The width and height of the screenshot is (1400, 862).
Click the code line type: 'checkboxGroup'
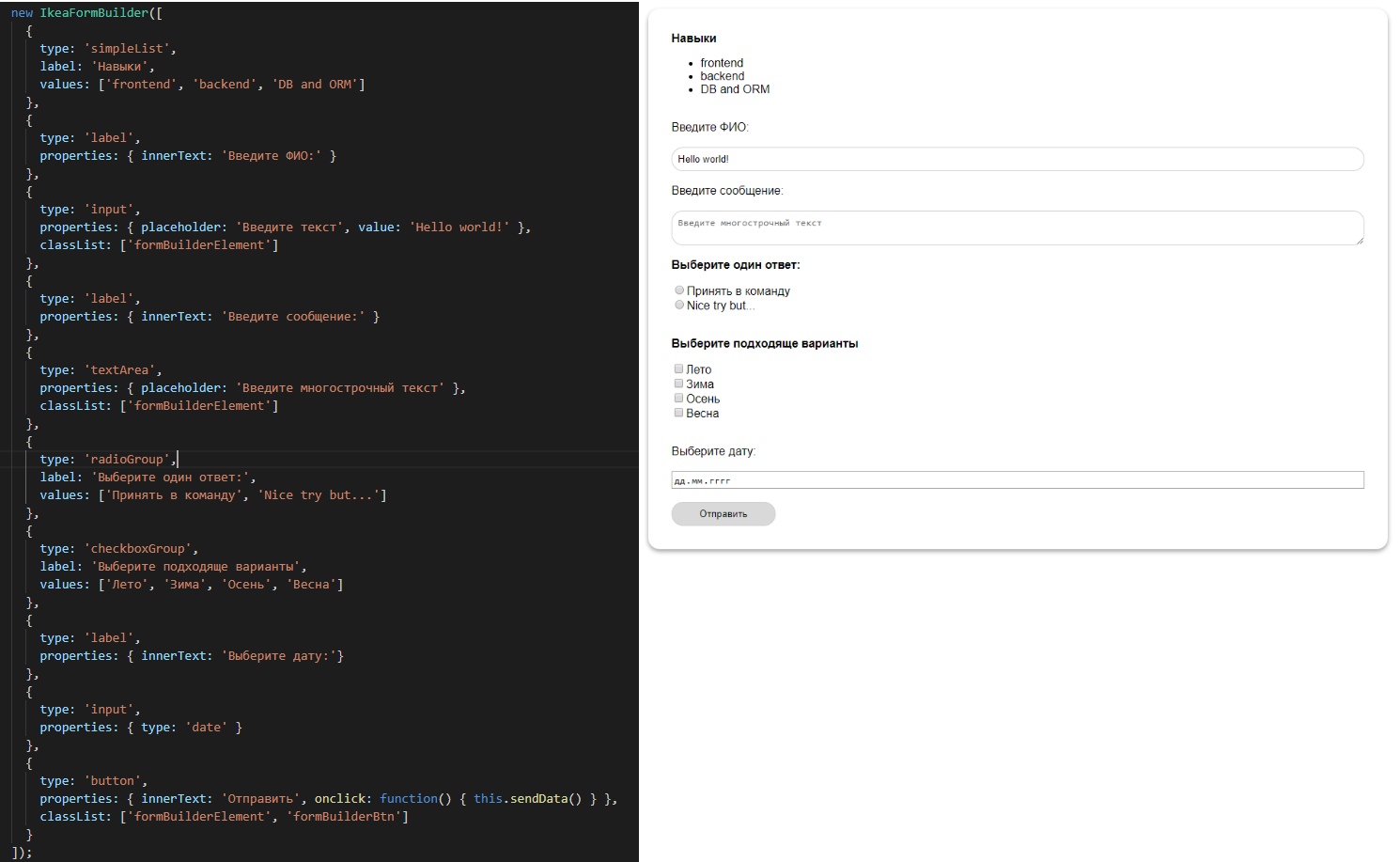[119, 549]
